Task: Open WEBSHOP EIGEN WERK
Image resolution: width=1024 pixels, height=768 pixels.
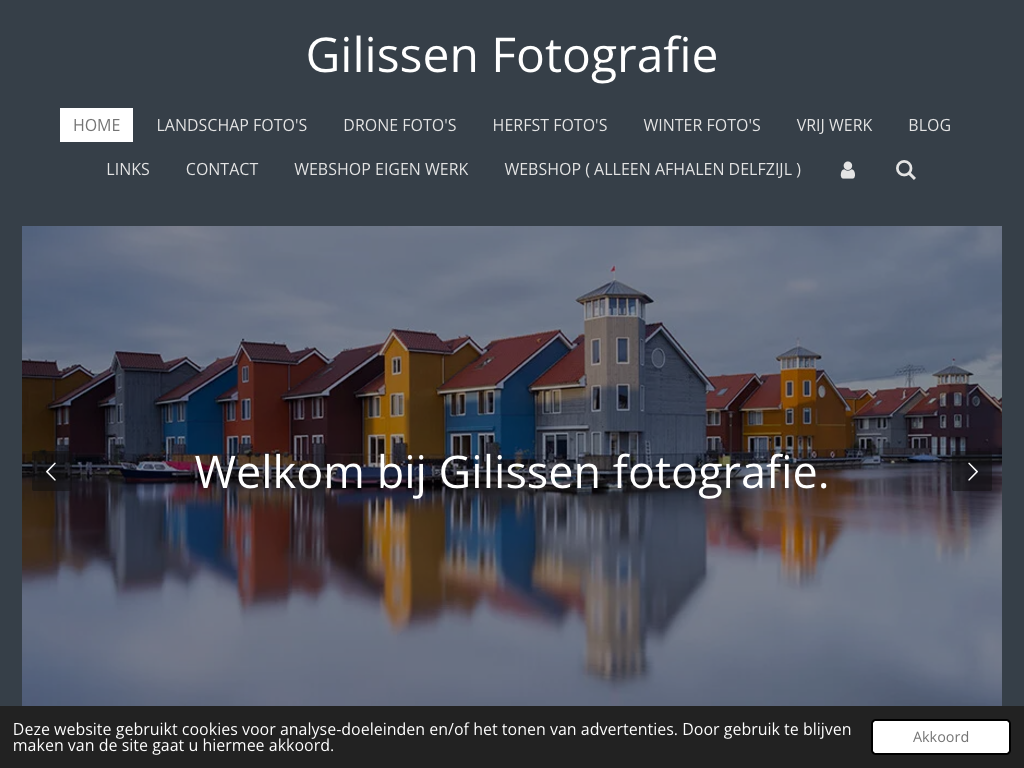Action: click(381, 169)
